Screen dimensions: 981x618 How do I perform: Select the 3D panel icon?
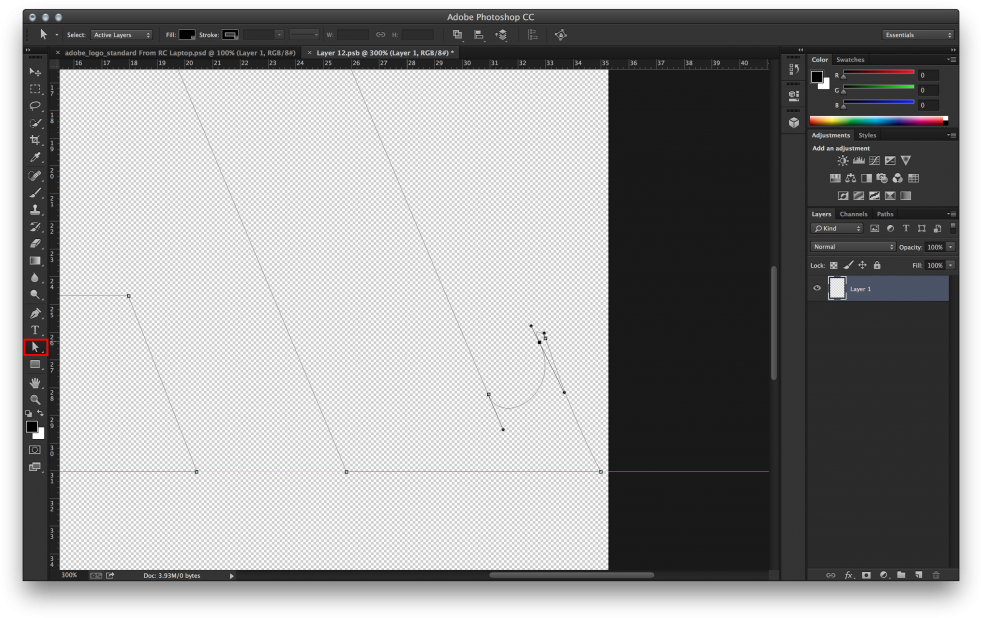(x=793, y=122)
